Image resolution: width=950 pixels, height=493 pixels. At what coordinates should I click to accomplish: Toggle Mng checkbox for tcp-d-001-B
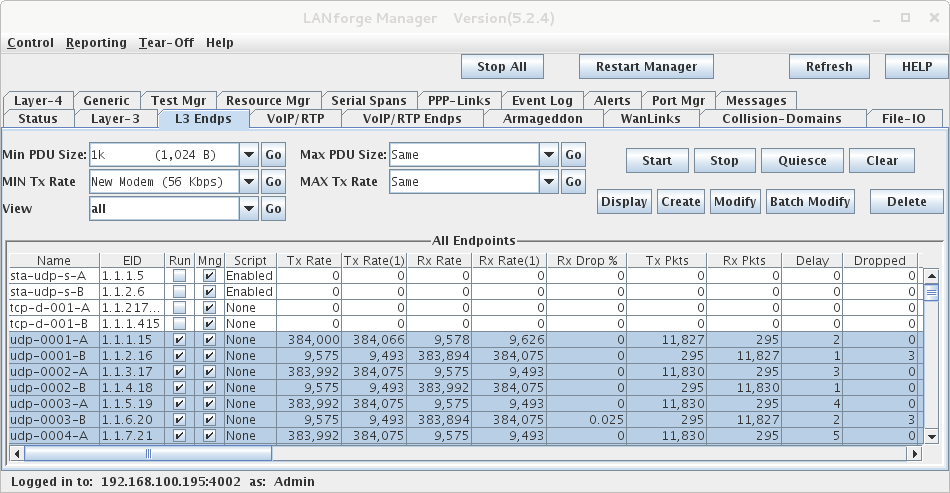(209, 323)
